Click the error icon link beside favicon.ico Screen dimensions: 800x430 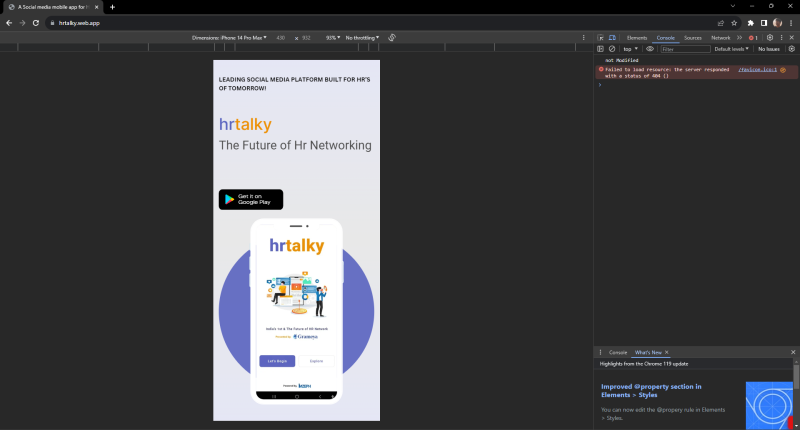click(x=783, y=70)
